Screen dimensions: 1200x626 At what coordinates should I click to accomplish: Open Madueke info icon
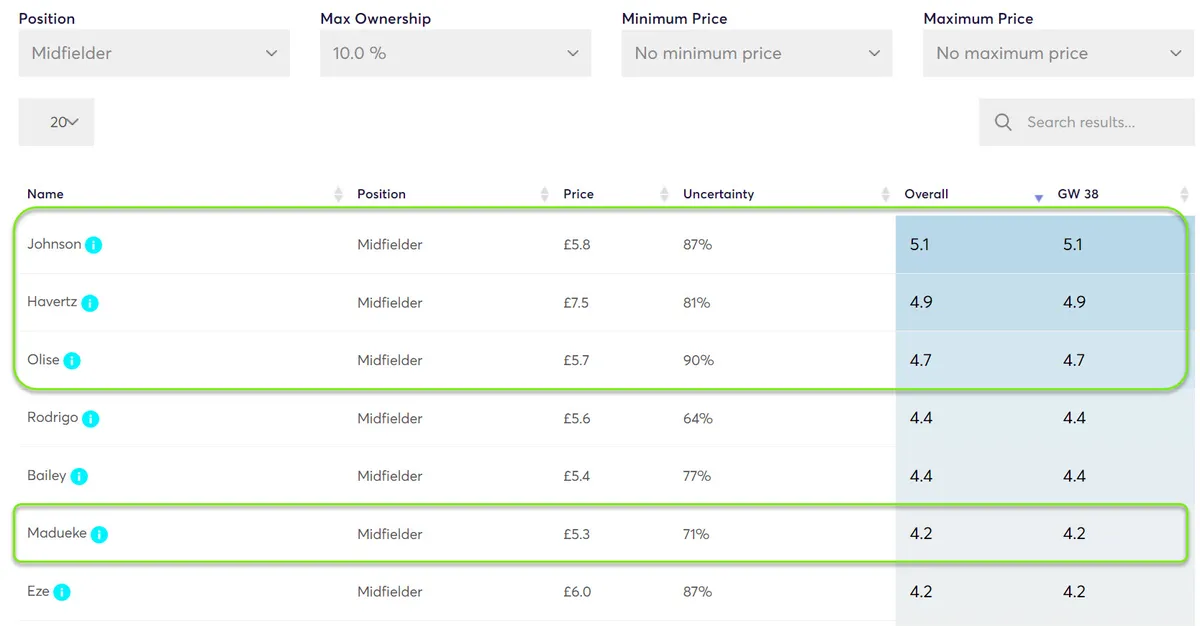99,535
